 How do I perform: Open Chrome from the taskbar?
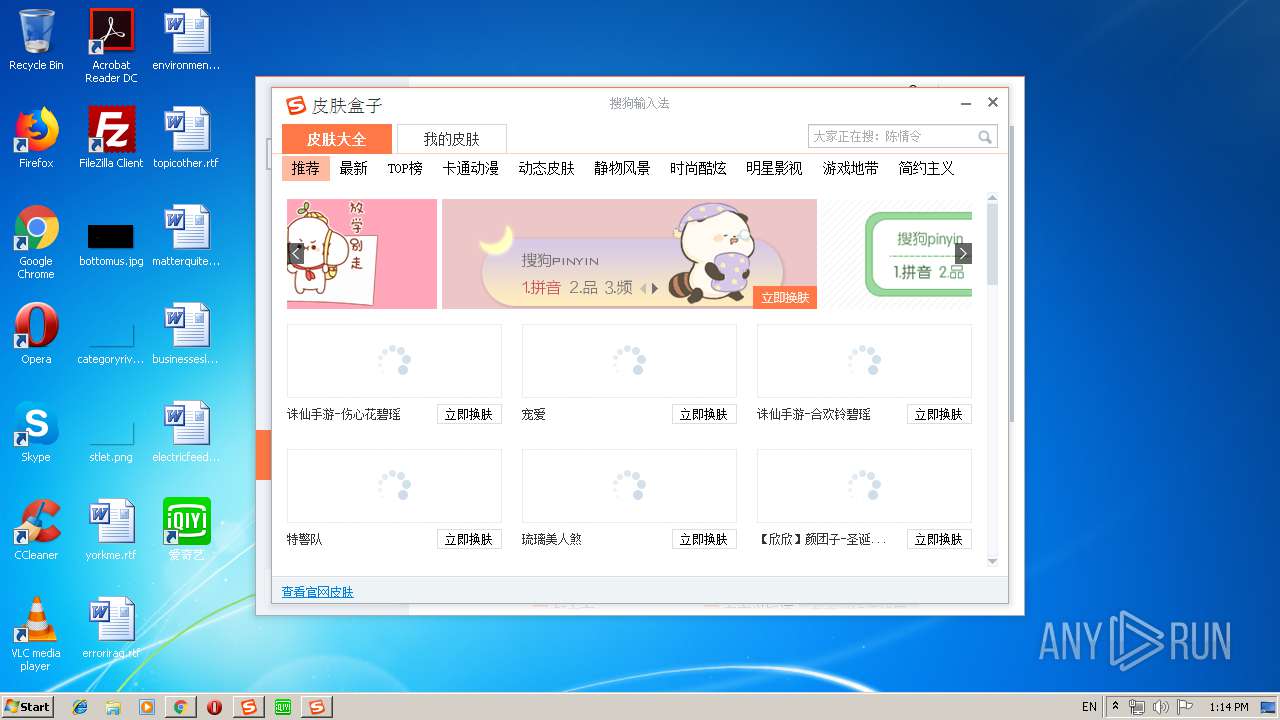[180, 707]
